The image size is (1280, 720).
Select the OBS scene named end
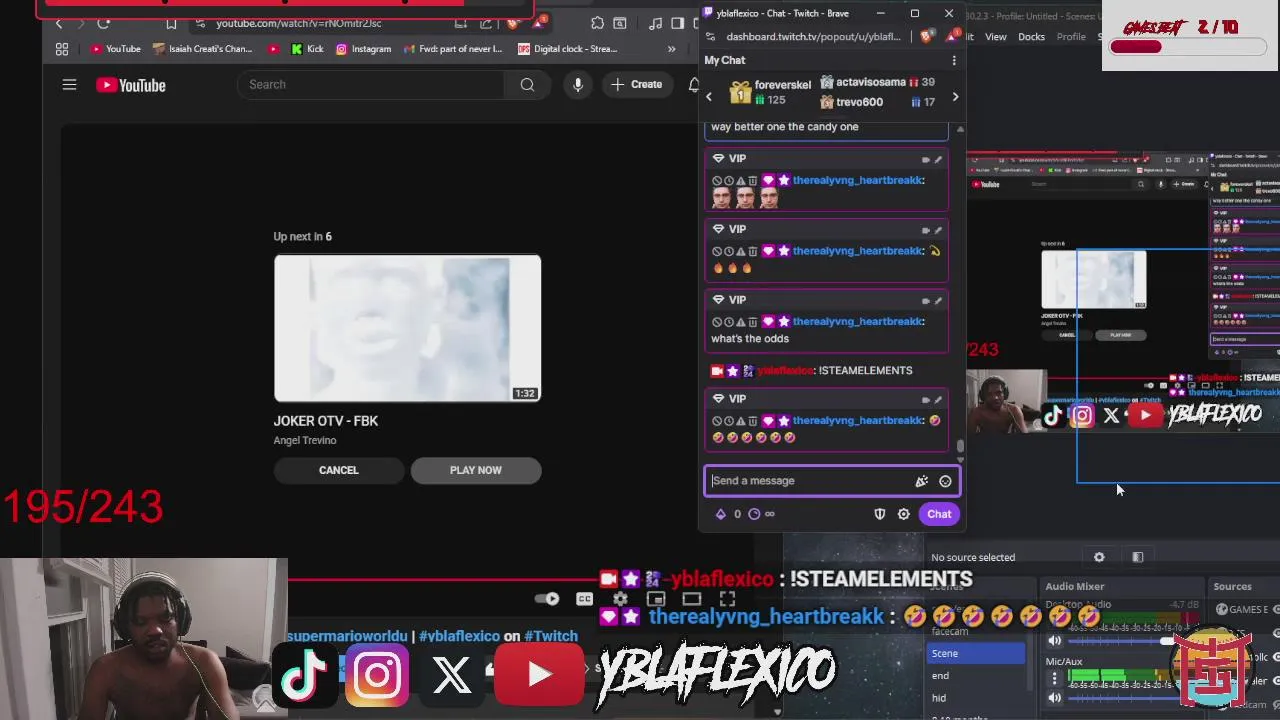point(976,676)
